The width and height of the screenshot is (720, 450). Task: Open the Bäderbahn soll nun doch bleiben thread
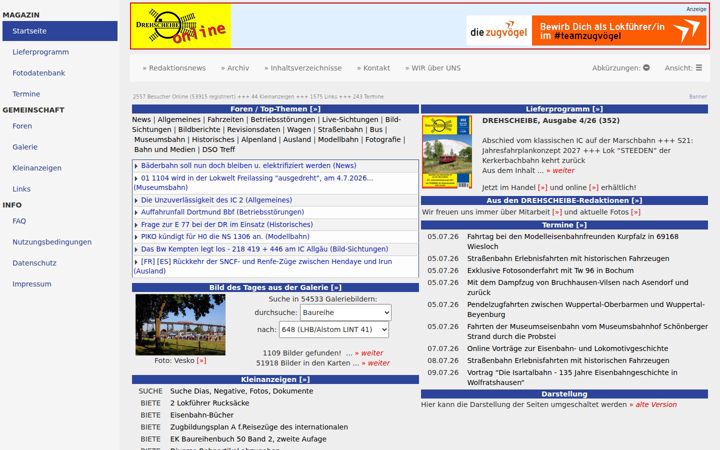point(248,165)
